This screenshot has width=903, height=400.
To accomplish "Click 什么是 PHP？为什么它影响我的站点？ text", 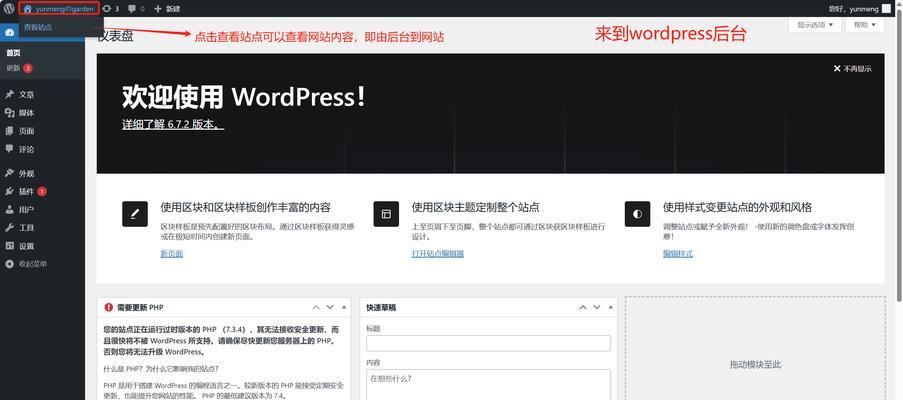I will pos(161,369).
